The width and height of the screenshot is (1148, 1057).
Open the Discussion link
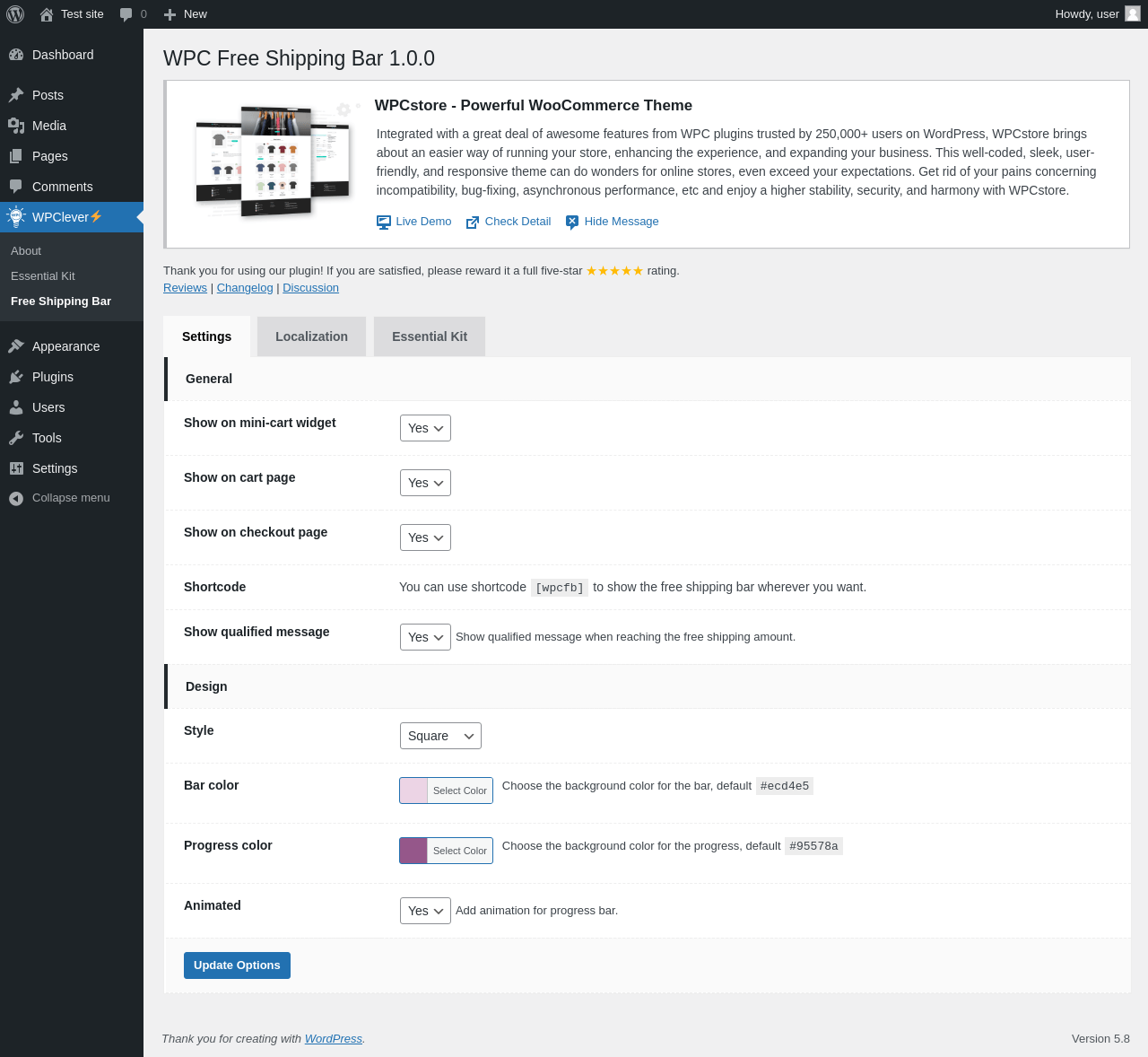click(x=310, y=288)
